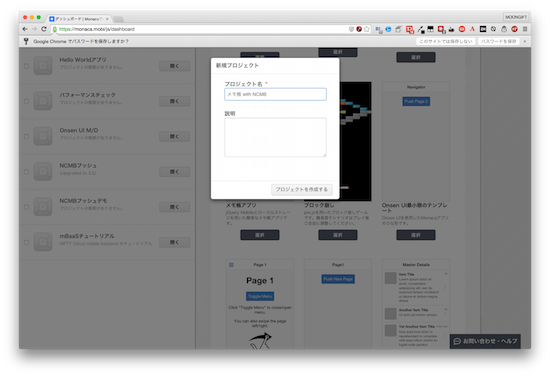
Task: Click the ブロック崩し template title
Action: (x=319, y=205)
